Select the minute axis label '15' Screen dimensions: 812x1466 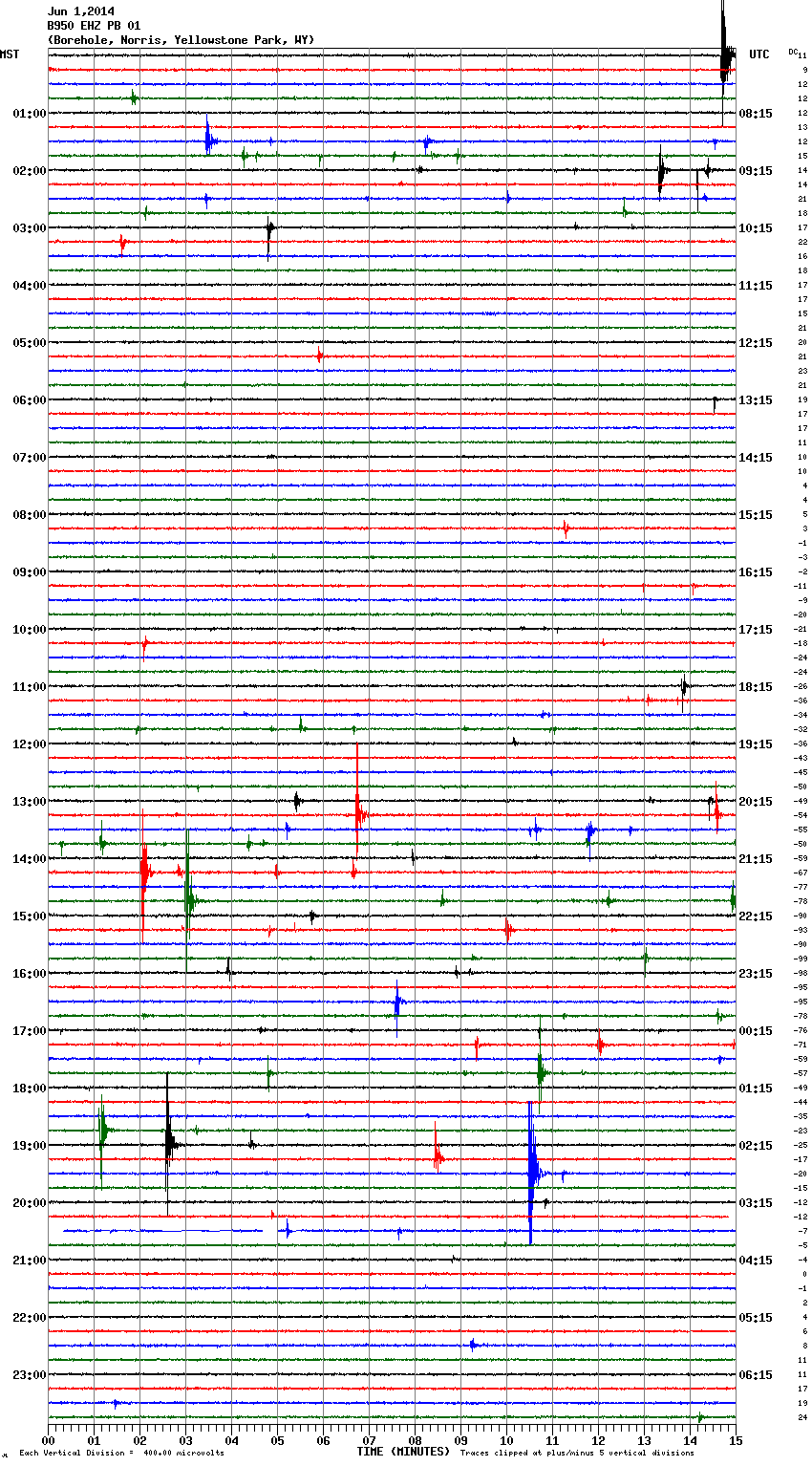coord(735,1440)
